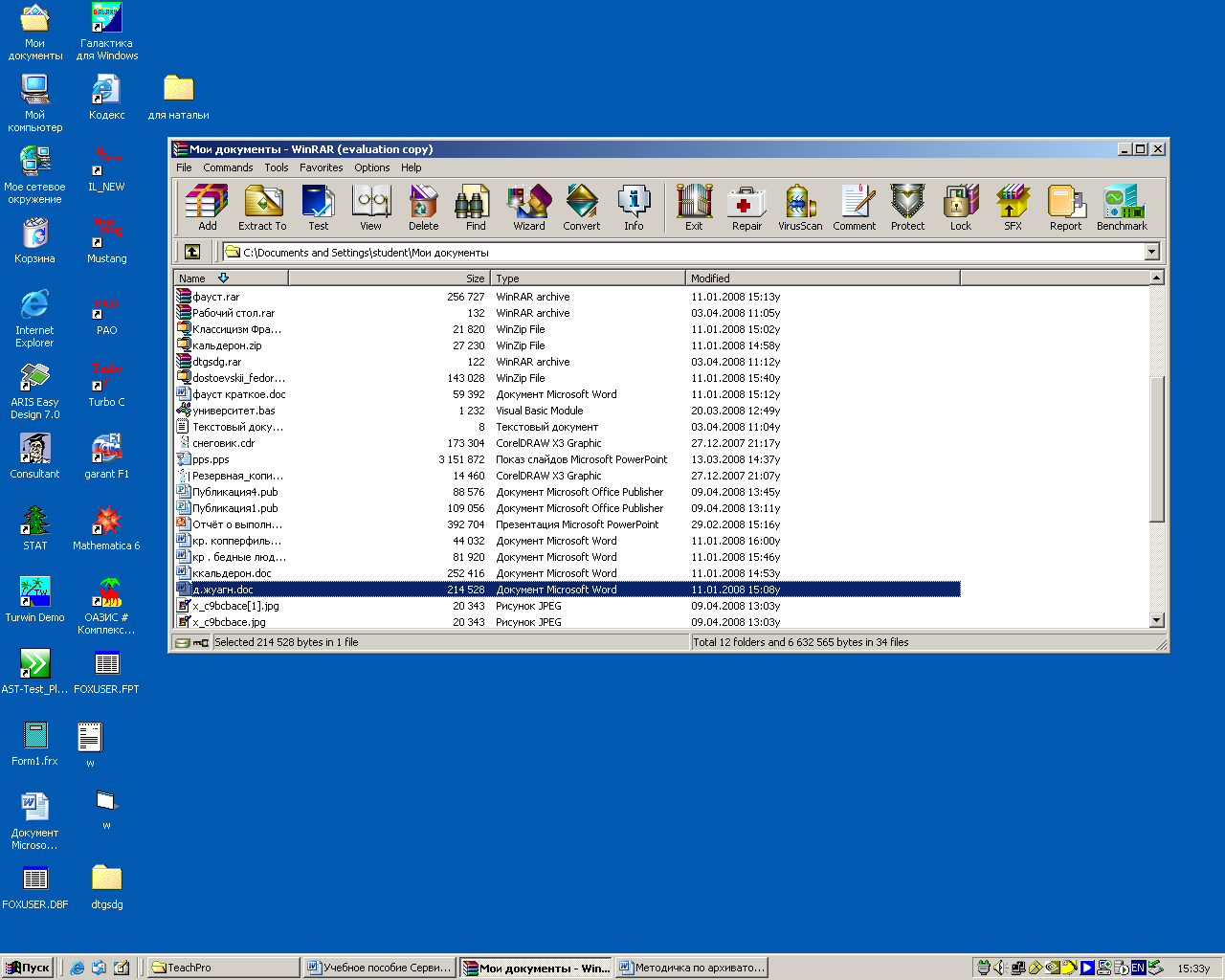Select ккальдерон.doc file row
This screenshot has width=1225, height=980.
pos(568,573)
